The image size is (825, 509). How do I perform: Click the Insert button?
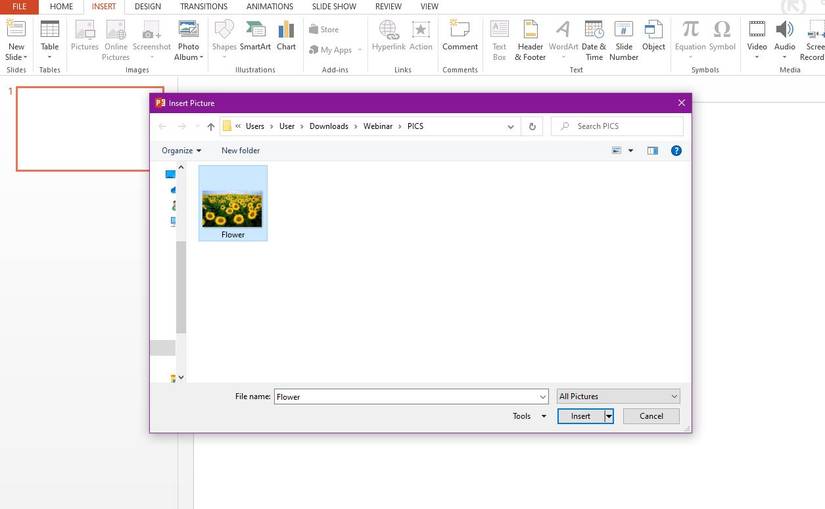581,416
